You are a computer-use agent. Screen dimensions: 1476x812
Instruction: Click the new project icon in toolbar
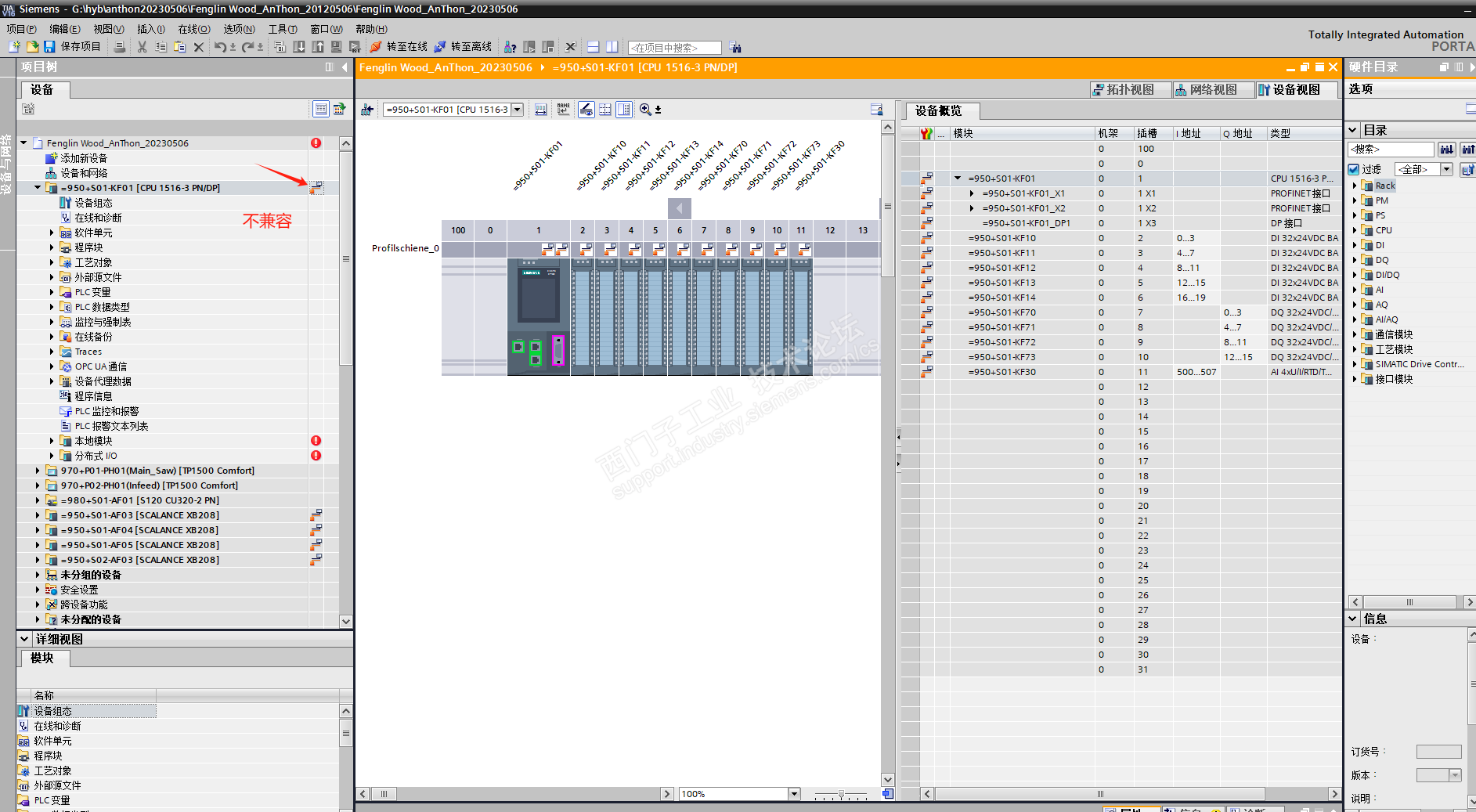(x=14, y=47)
